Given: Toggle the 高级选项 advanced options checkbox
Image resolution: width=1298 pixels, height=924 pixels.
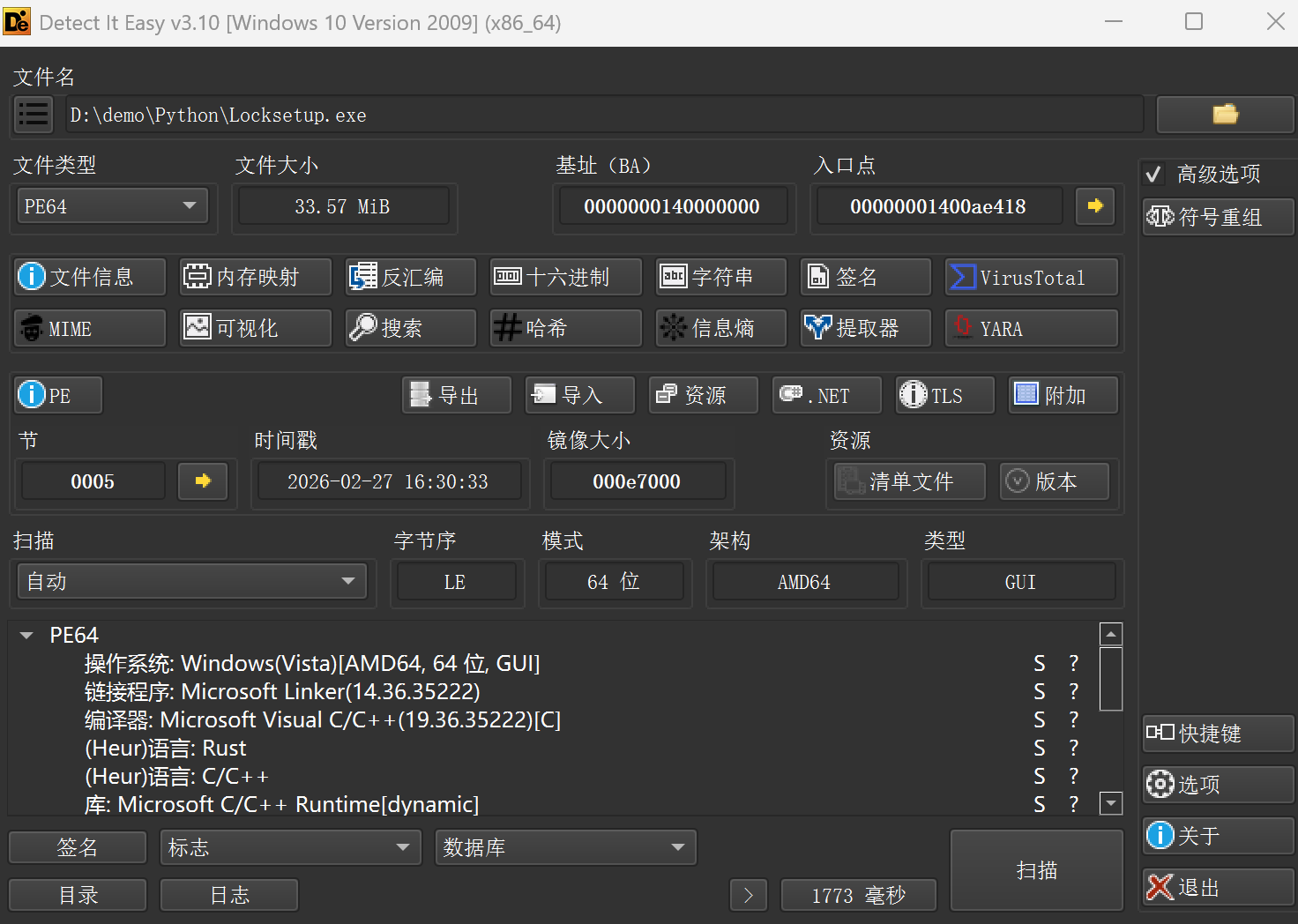Looking at the screenshot, I should [1153, 174].
